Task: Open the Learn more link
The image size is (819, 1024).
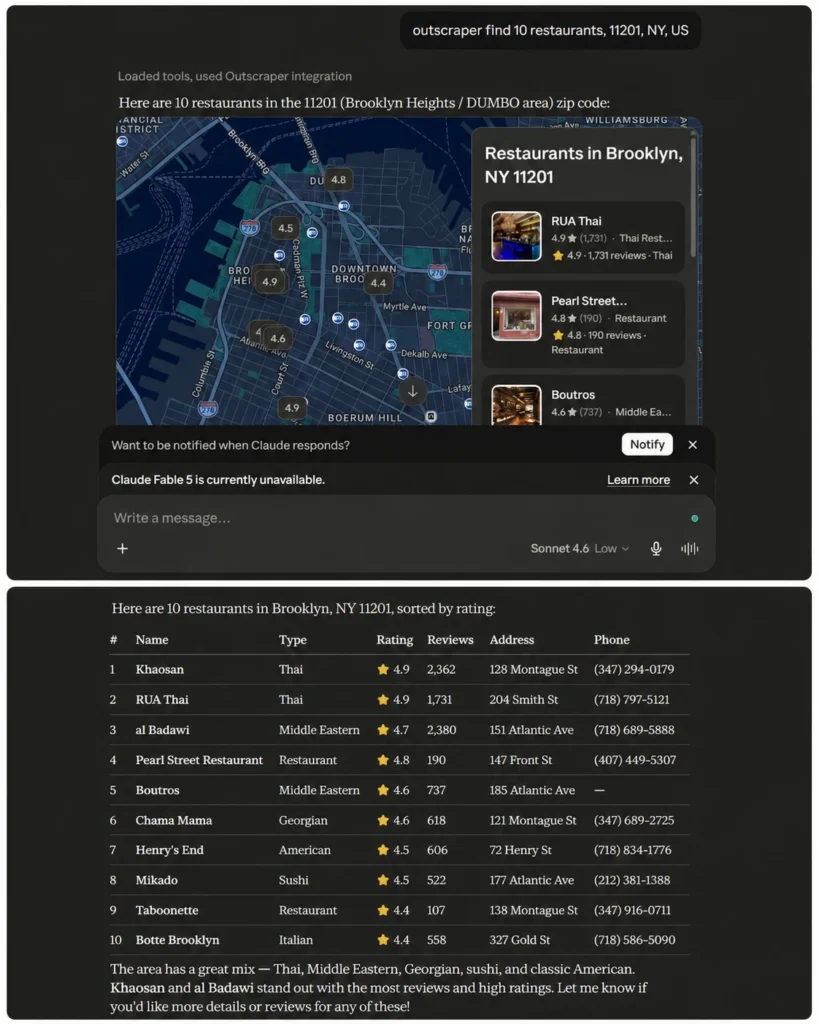Action: click(x=638, y=480)
